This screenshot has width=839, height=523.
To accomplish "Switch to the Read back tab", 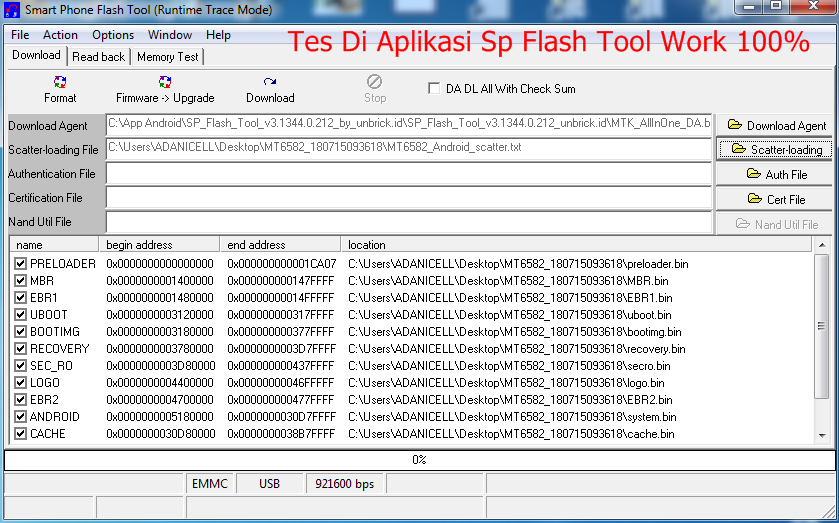I will (98, 57).
